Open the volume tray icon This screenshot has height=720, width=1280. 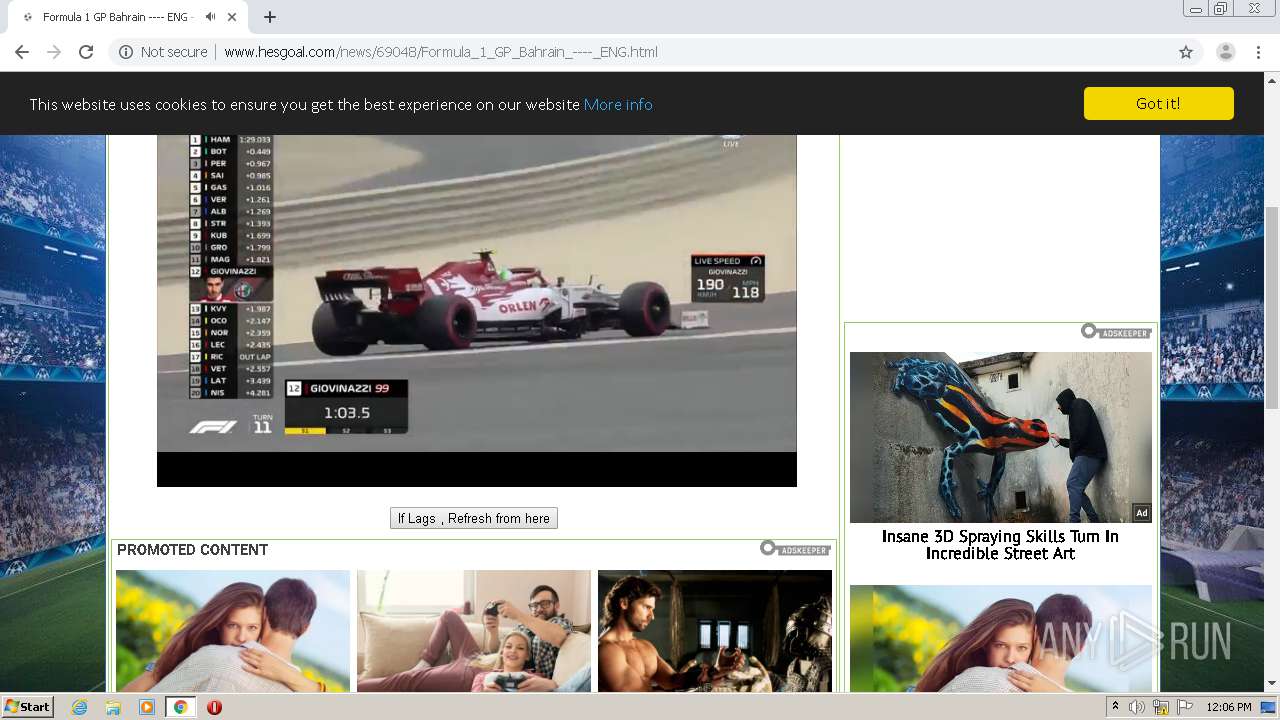click(x=1137, y=707)
